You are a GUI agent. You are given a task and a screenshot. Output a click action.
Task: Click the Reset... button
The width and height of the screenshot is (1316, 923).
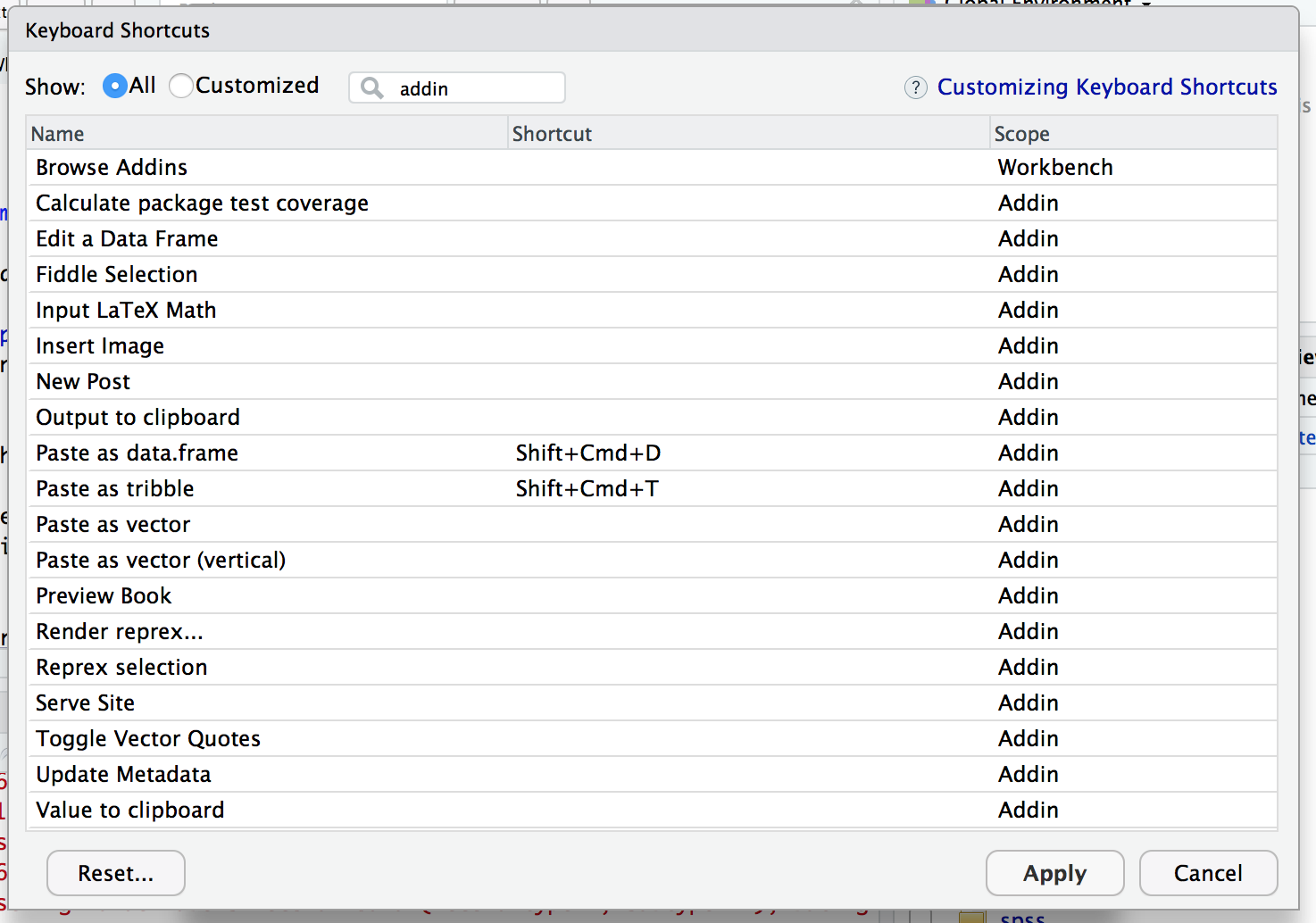click(x=116, y=873)
